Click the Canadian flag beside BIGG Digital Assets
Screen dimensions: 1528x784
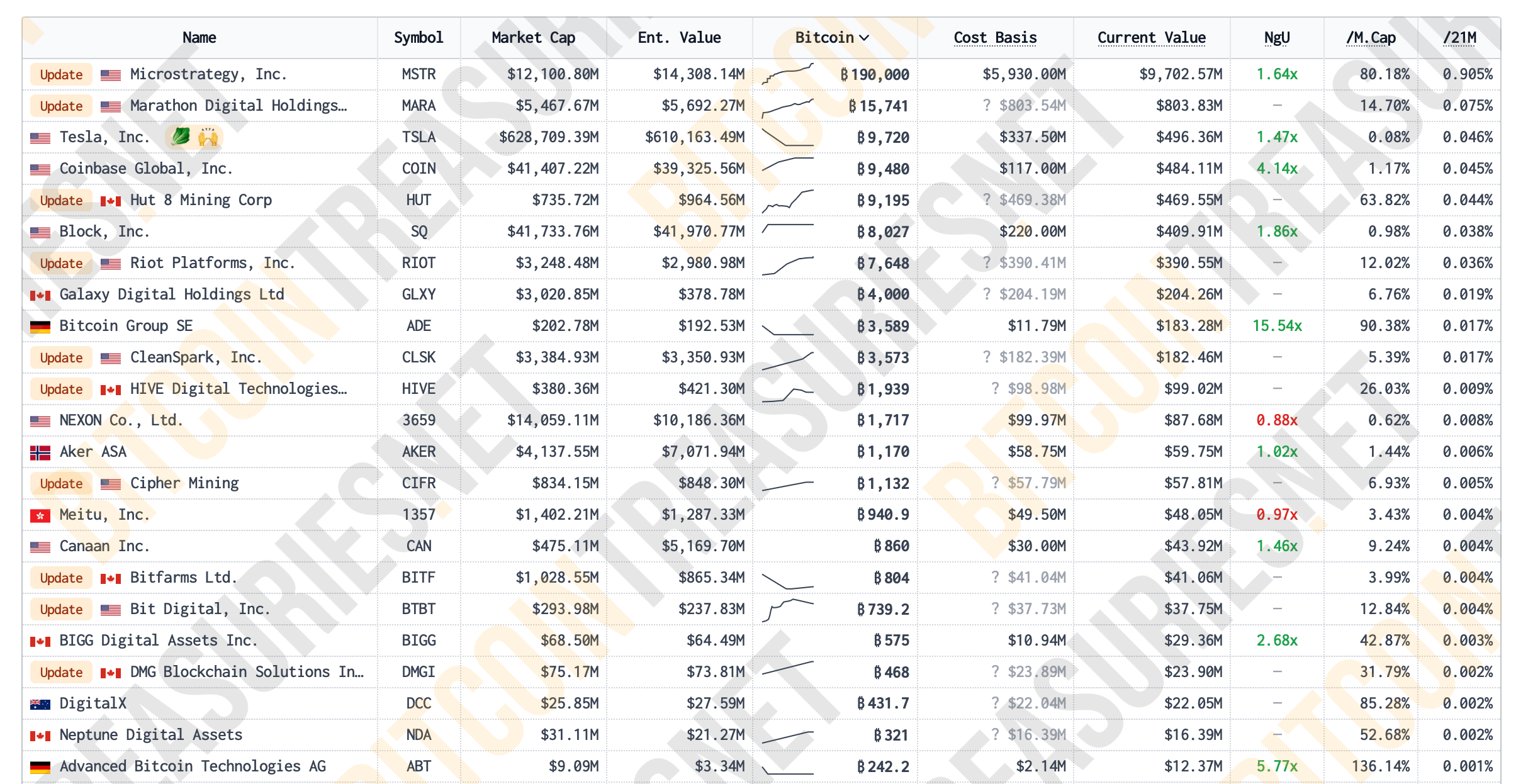click(x=40, y=641)
